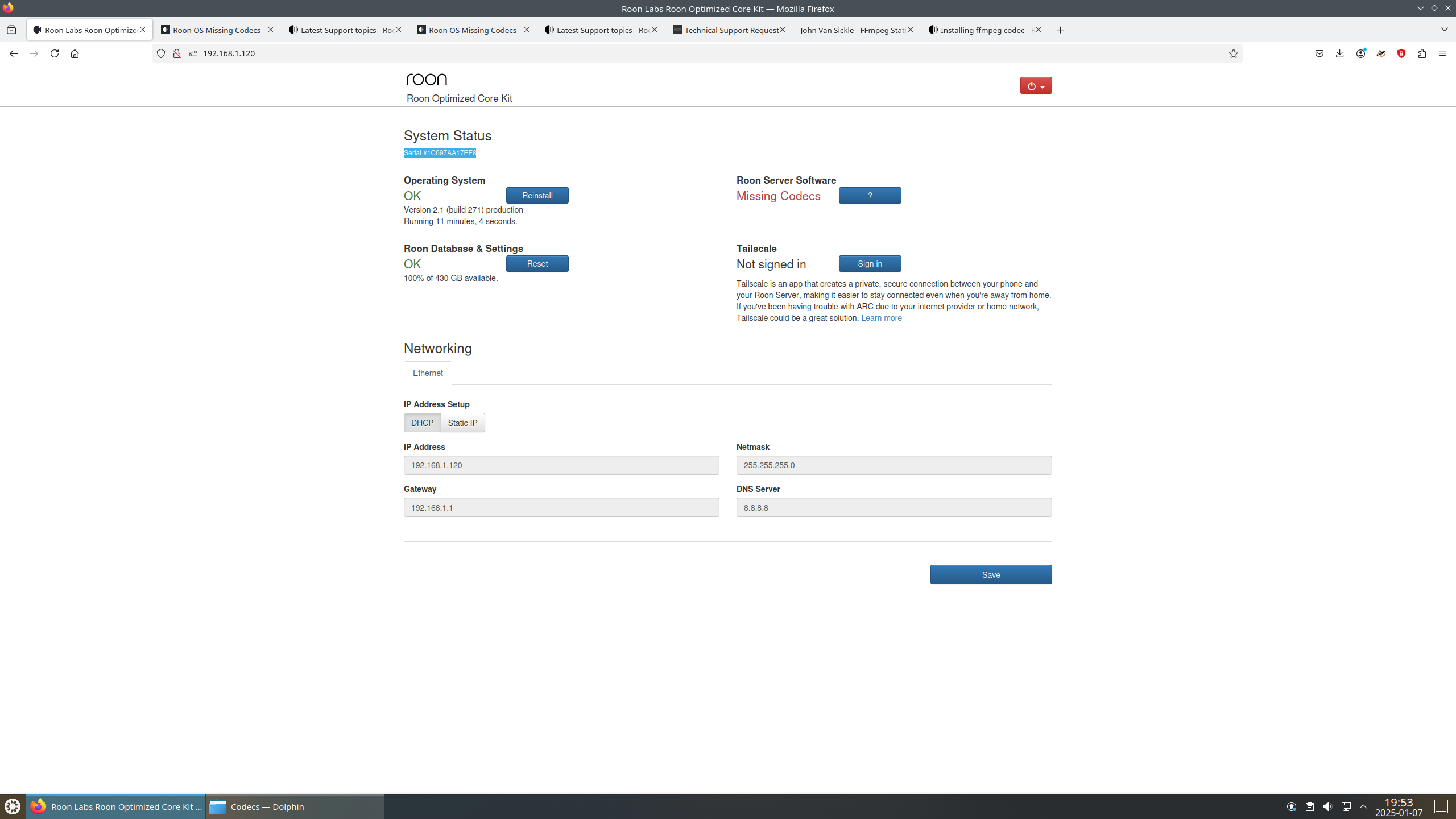The image size is (1456, 819).
Task: Open the volume control tray icon
Action: tap(1327, 806)
